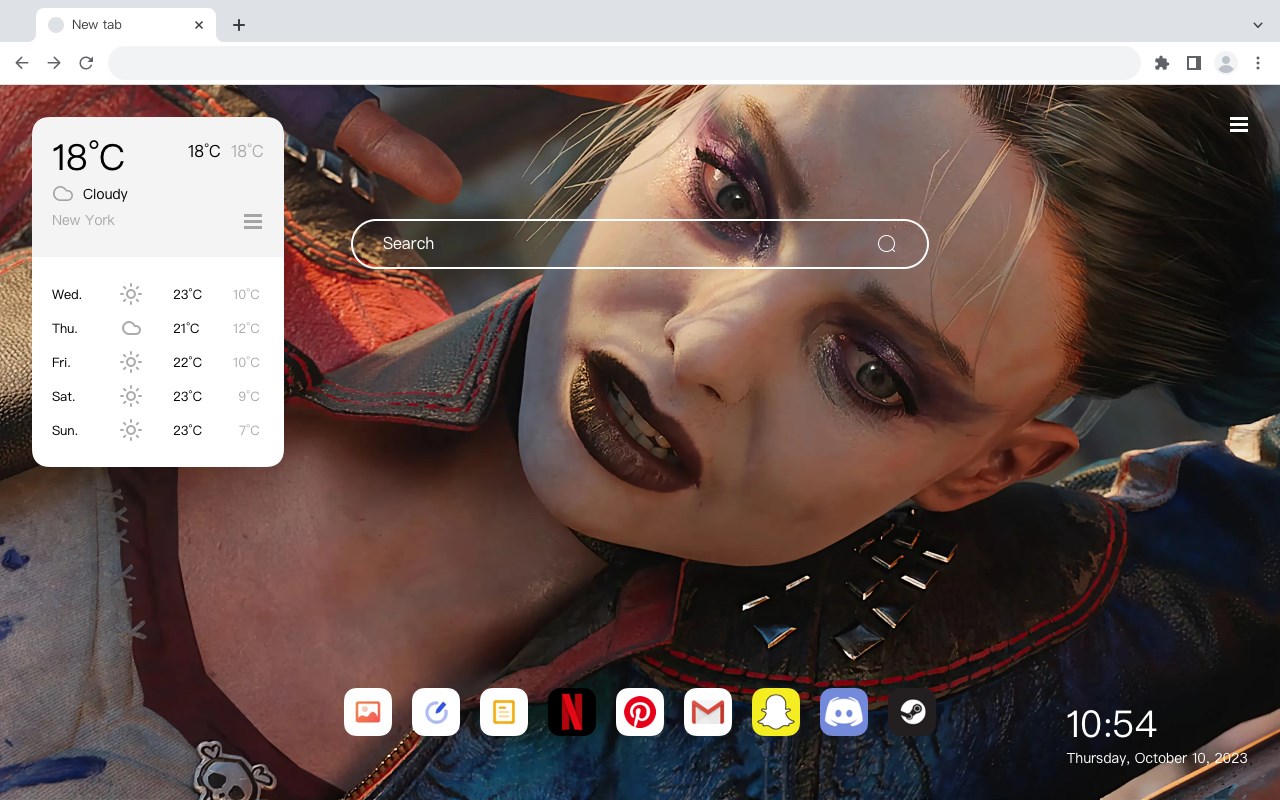Image resolution: width=1280 pixels, height=800 pixels.
Task: Click the search magnifier icon
Action: coord(887,244)
